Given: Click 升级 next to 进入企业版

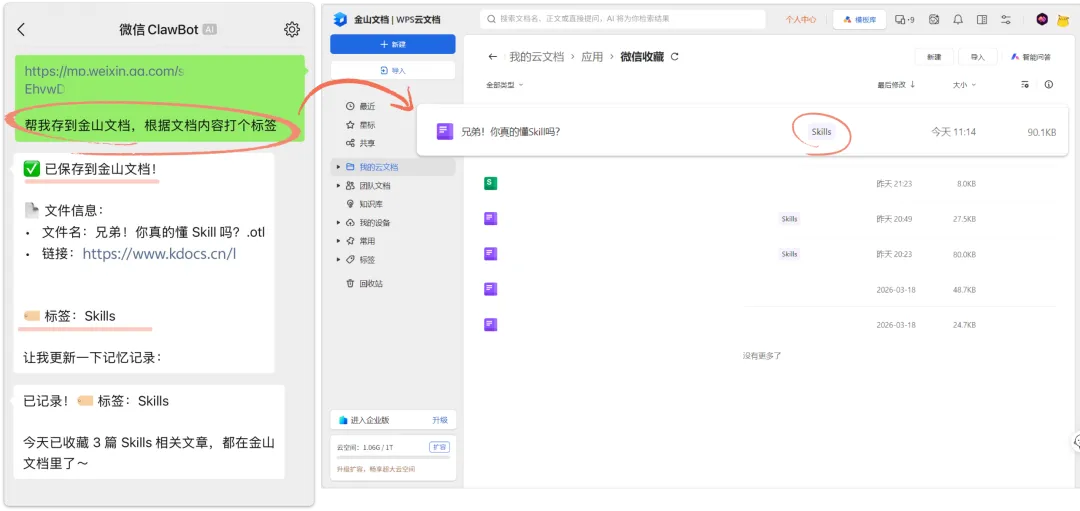Looking at the screenshot, I should tap(439, 420).
